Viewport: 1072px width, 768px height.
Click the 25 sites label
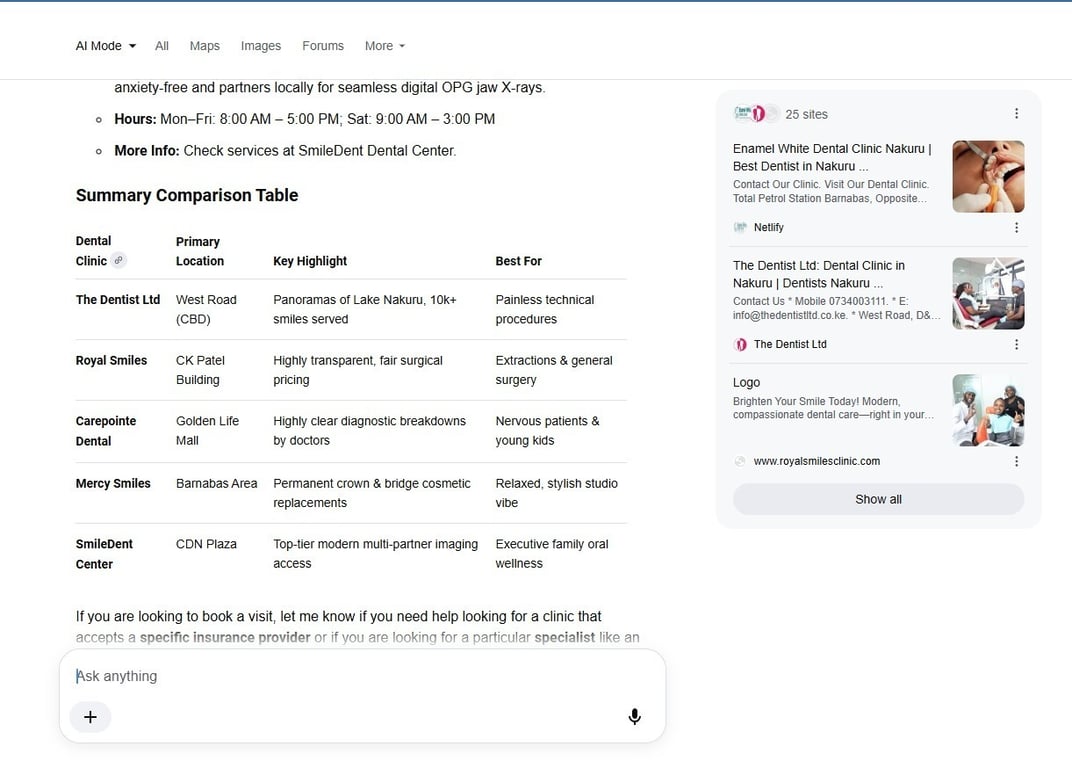tap(806, 114)
